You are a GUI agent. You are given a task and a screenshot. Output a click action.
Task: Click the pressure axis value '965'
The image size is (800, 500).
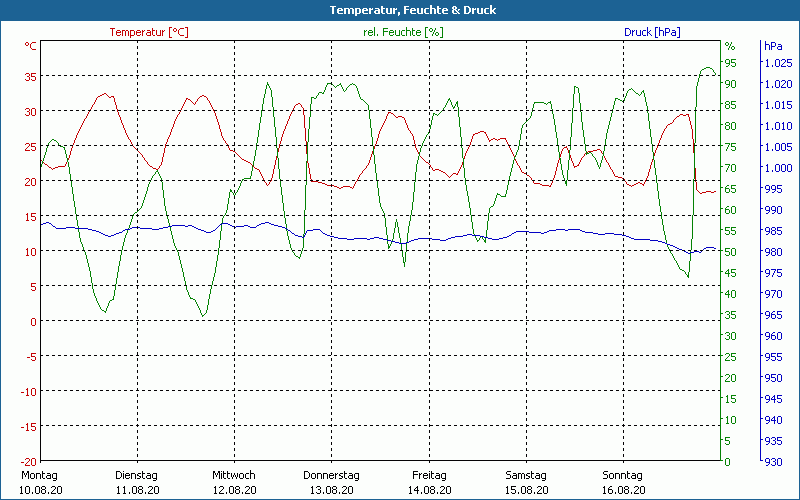pos(773,315)
